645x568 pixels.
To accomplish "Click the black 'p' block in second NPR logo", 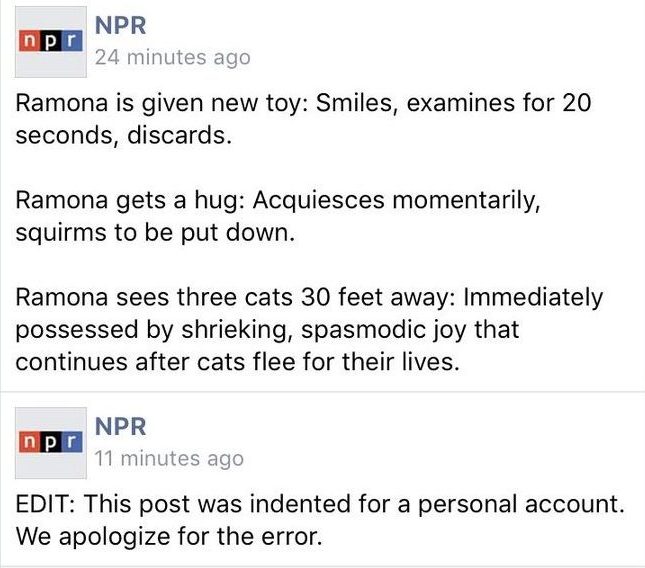I will [x=47, y=441].
